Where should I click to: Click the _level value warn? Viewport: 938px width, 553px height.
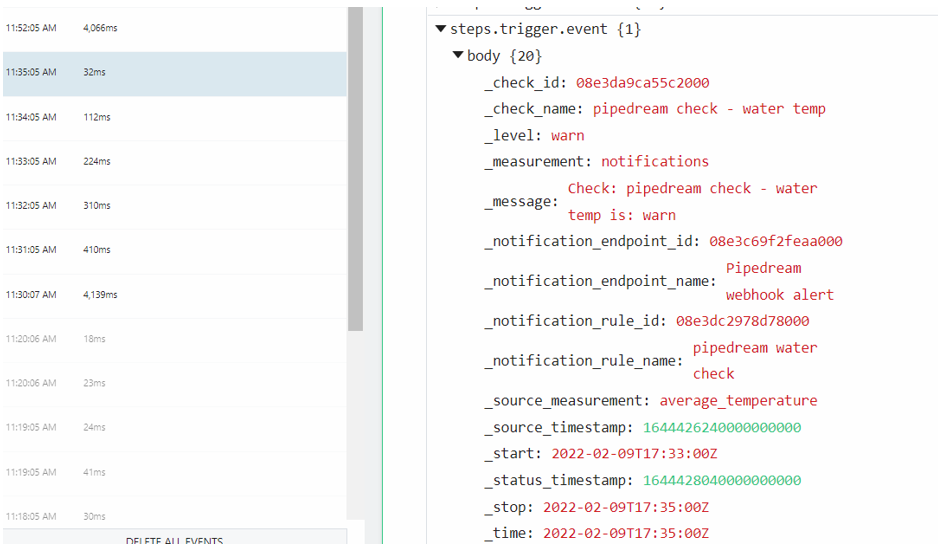pos(568,136)
